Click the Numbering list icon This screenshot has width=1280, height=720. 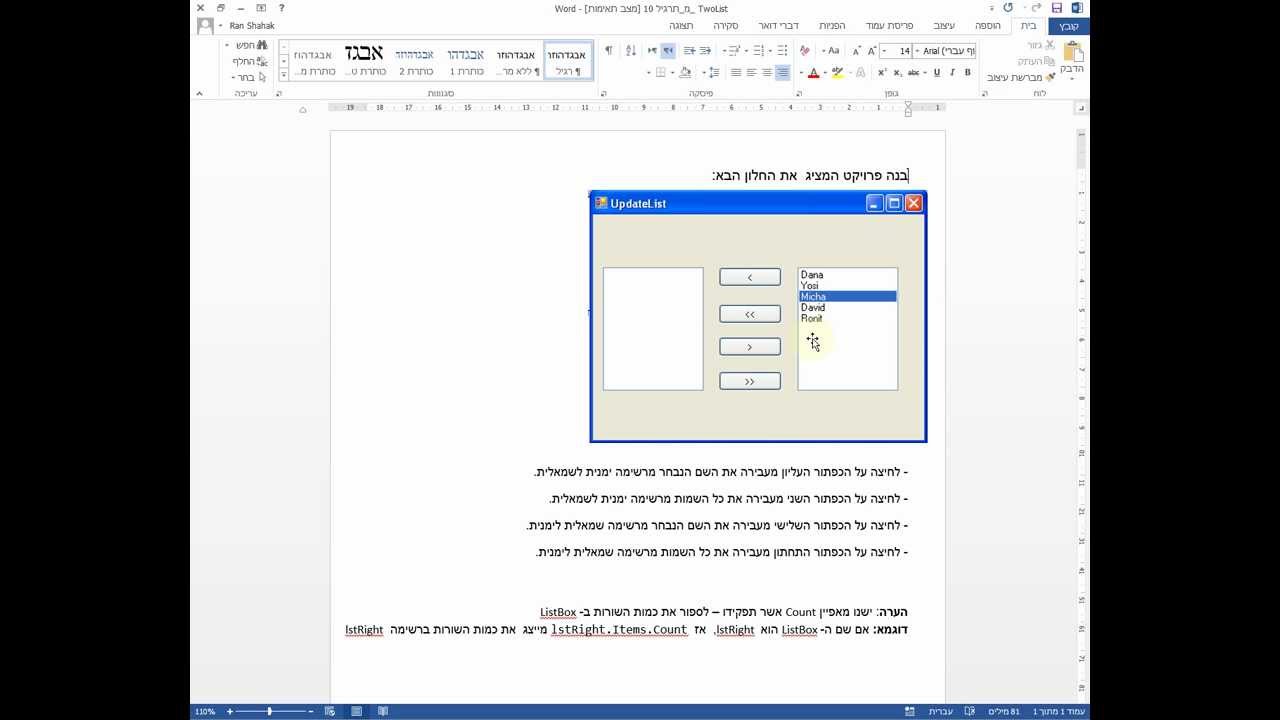(758, 51)
